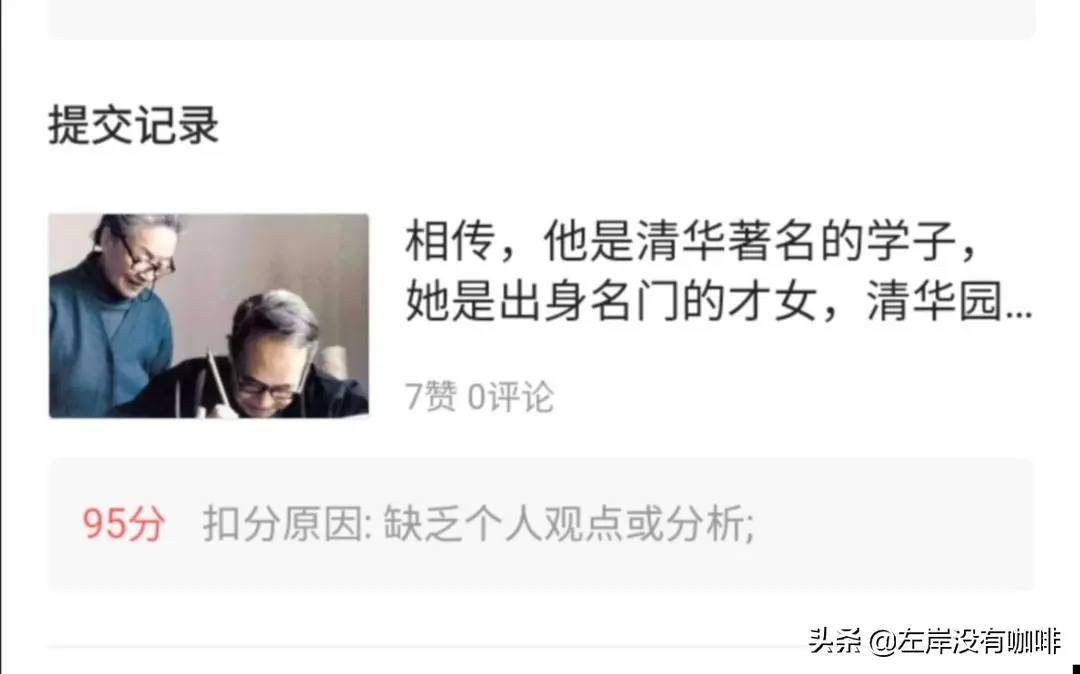Select the red 95分 score

(x=124, y=523)
